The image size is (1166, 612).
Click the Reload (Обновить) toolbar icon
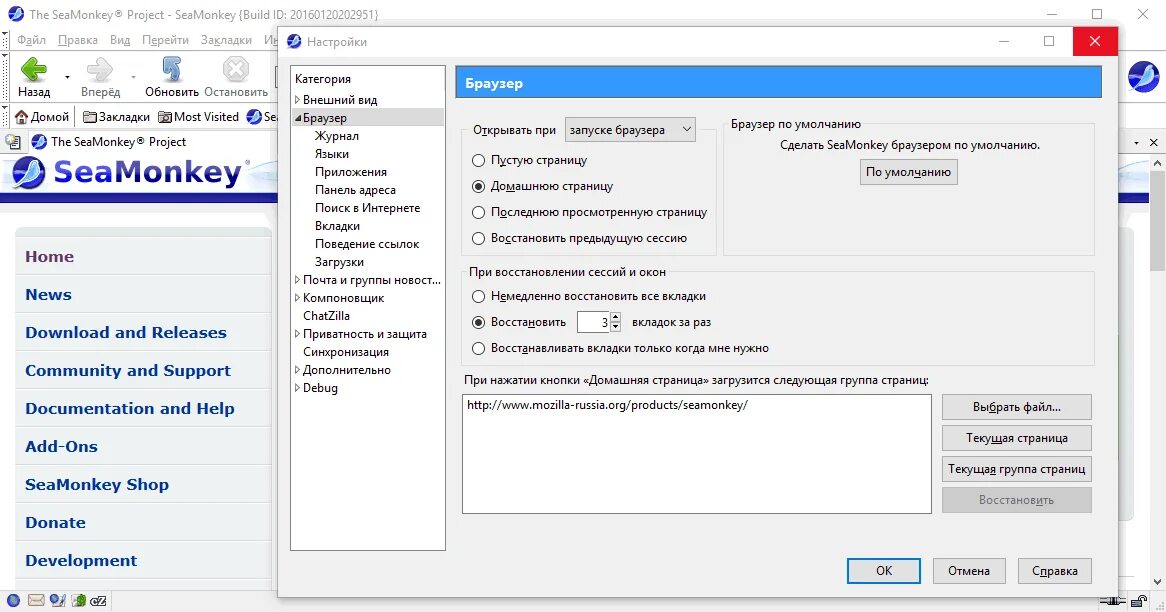(x=172, y=69)
